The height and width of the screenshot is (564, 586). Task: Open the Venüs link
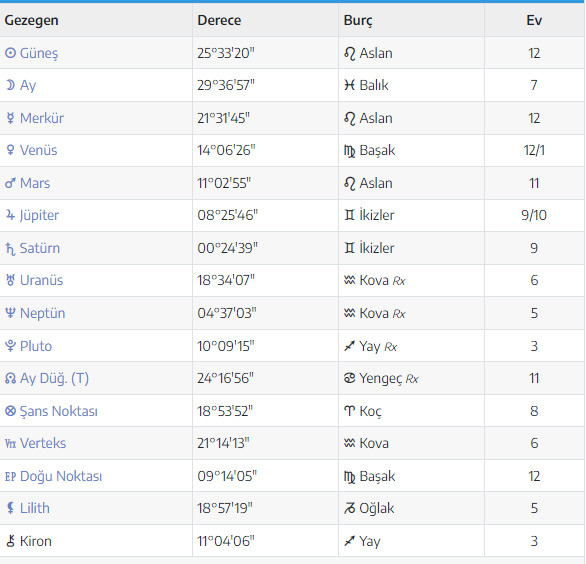pyautogui.click(x=38, y=150)
